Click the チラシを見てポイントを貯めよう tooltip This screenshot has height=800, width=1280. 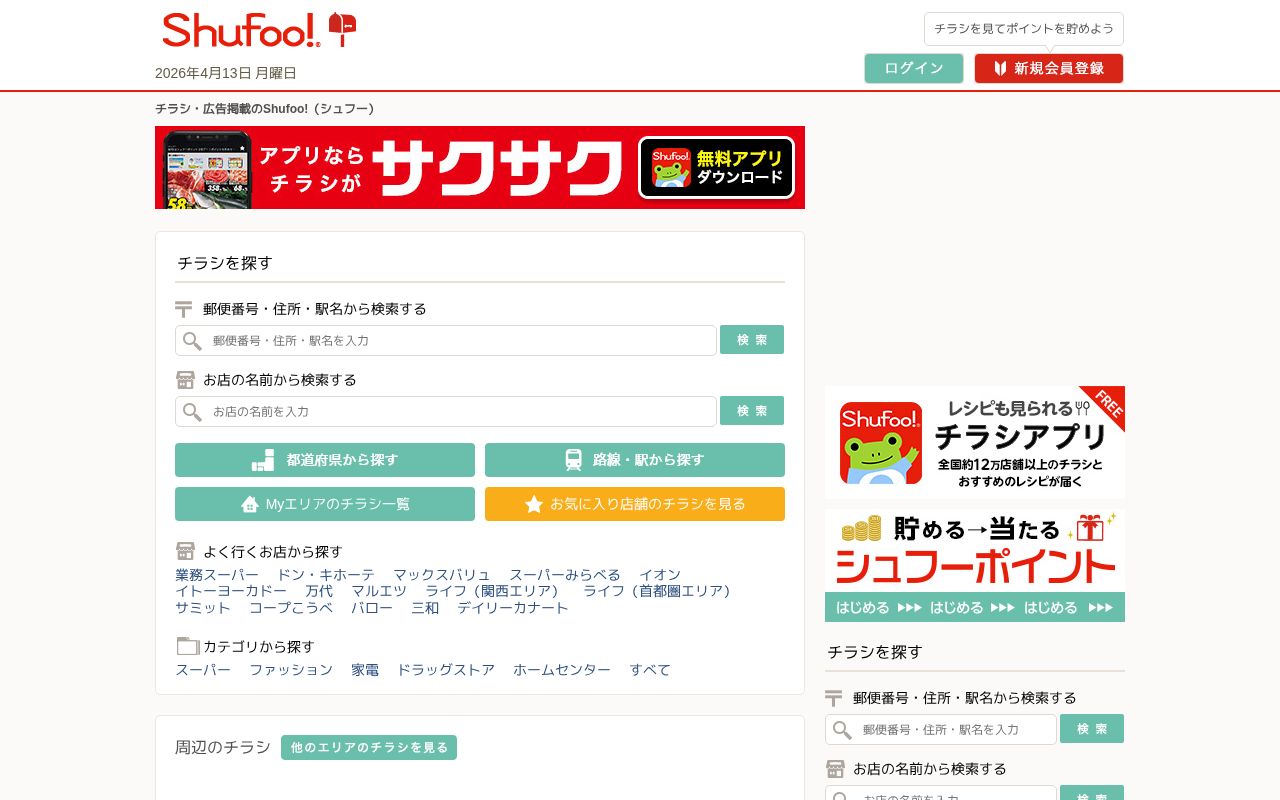[1024, 29]
